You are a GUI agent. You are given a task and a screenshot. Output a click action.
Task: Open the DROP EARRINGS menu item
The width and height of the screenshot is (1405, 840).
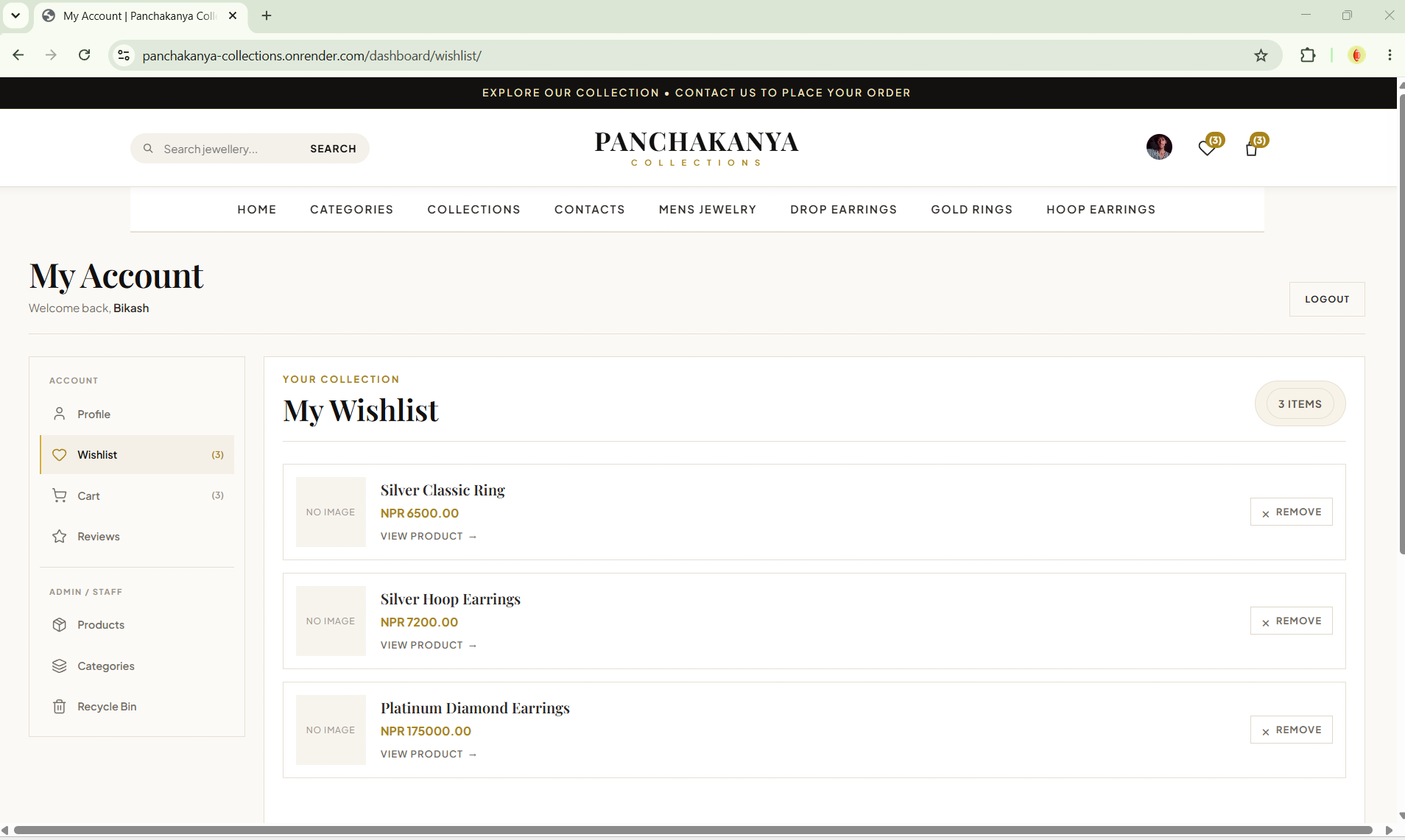pos(844,210)
